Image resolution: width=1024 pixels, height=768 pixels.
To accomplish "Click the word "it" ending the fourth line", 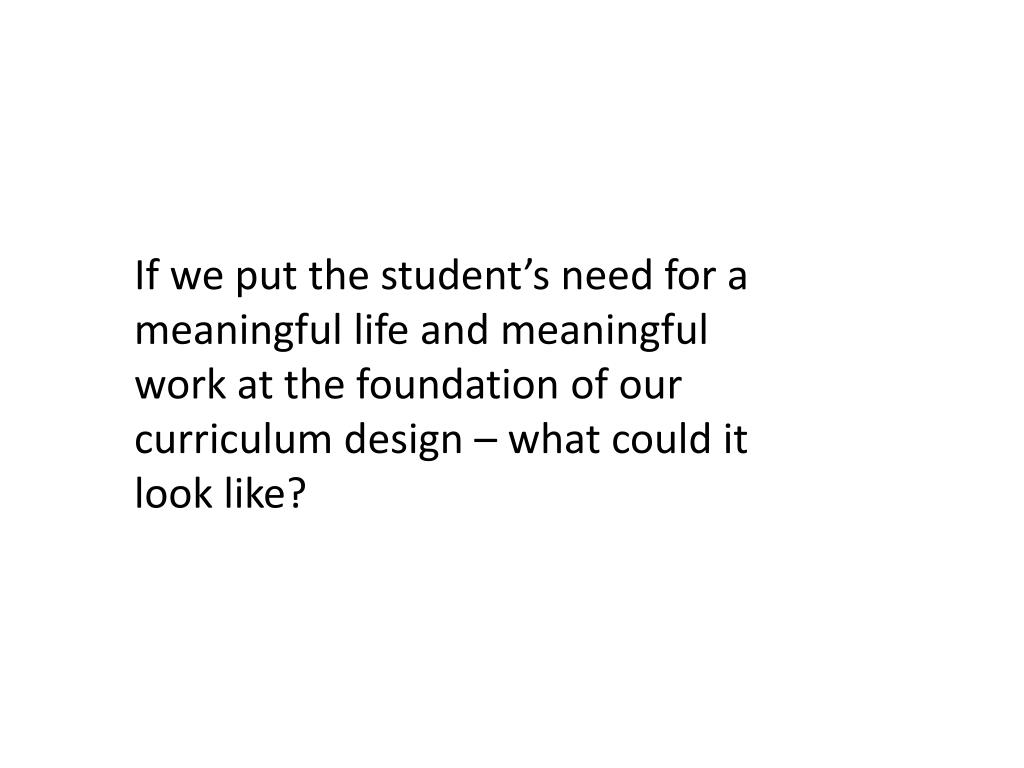I will pos(735,439).
